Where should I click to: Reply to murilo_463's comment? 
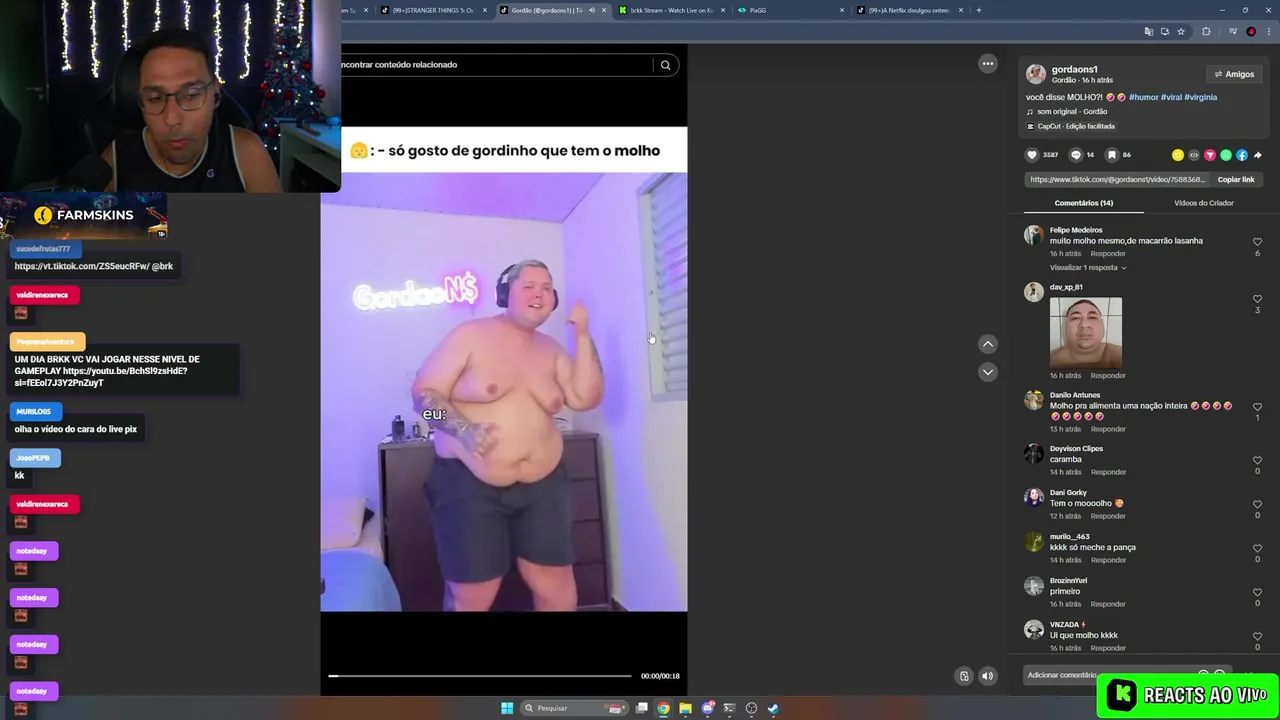tap(1108, 560)
